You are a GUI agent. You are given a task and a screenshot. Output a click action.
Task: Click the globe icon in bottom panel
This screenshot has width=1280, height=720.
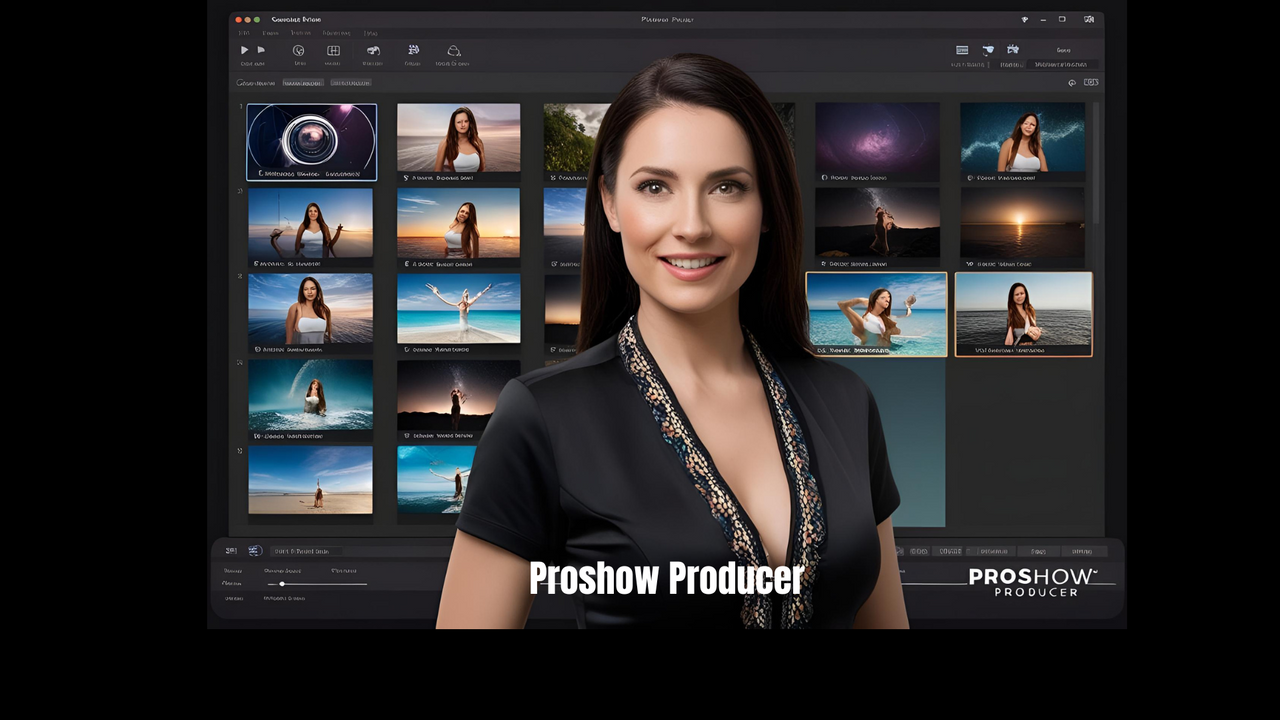point(255,551)
